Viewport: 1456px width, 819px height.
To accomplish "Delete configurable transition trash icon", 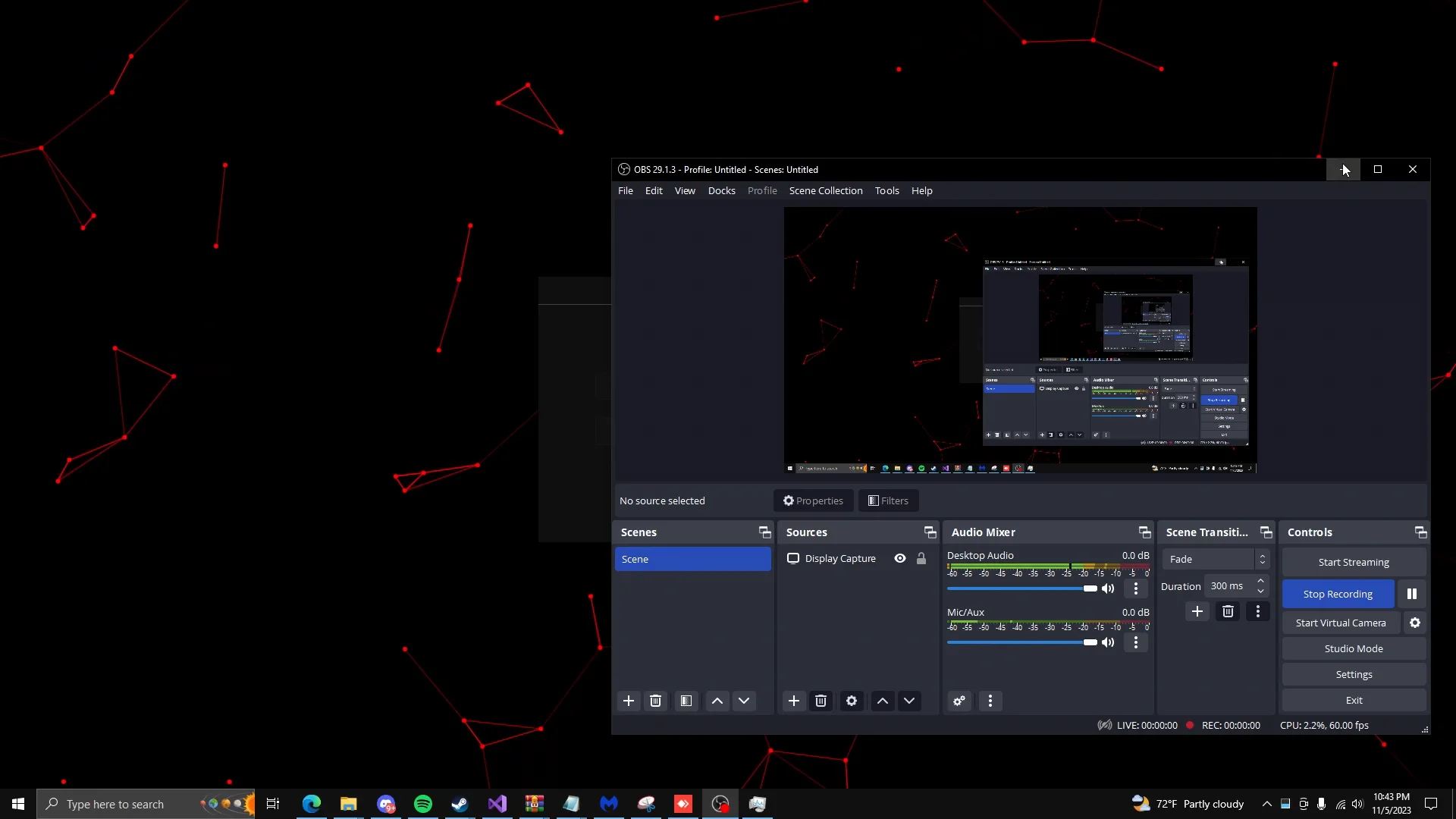I will 1228,611.
